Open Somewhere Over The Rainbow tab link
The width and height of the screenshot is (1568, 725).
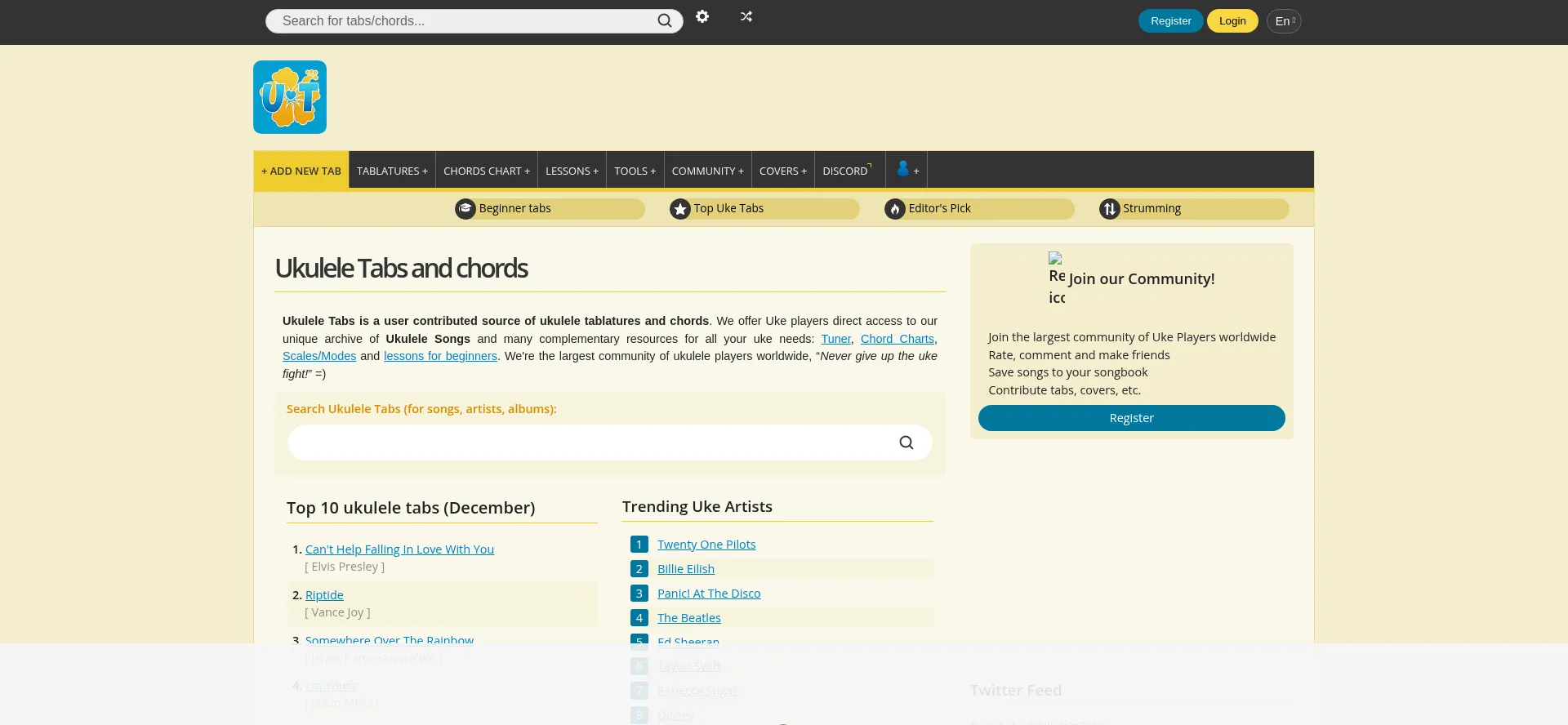(390, 639)
